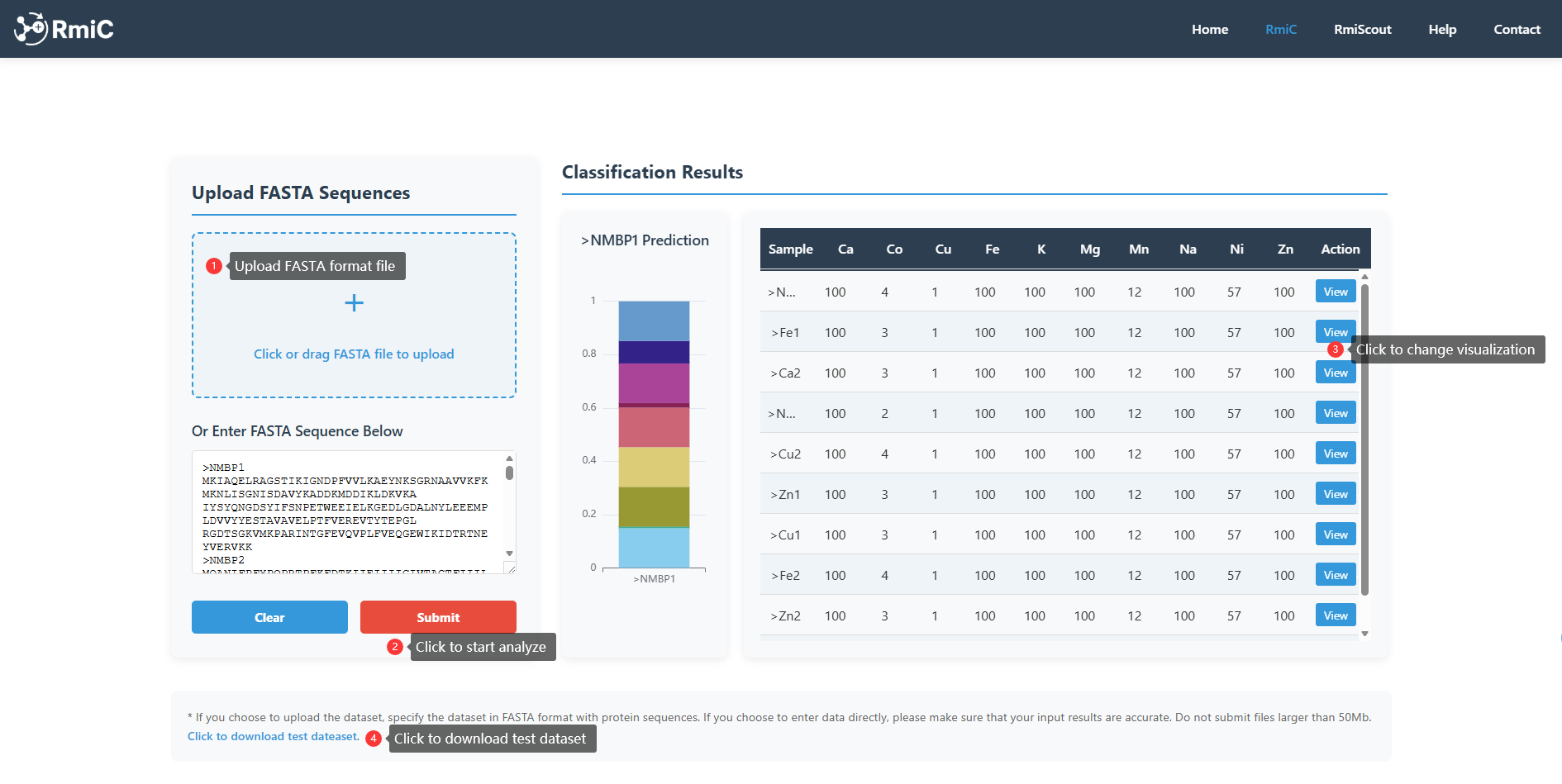1562x784 pixels.
Task: View the >Cu2 sample details
Action: (x=1334, y=453)
